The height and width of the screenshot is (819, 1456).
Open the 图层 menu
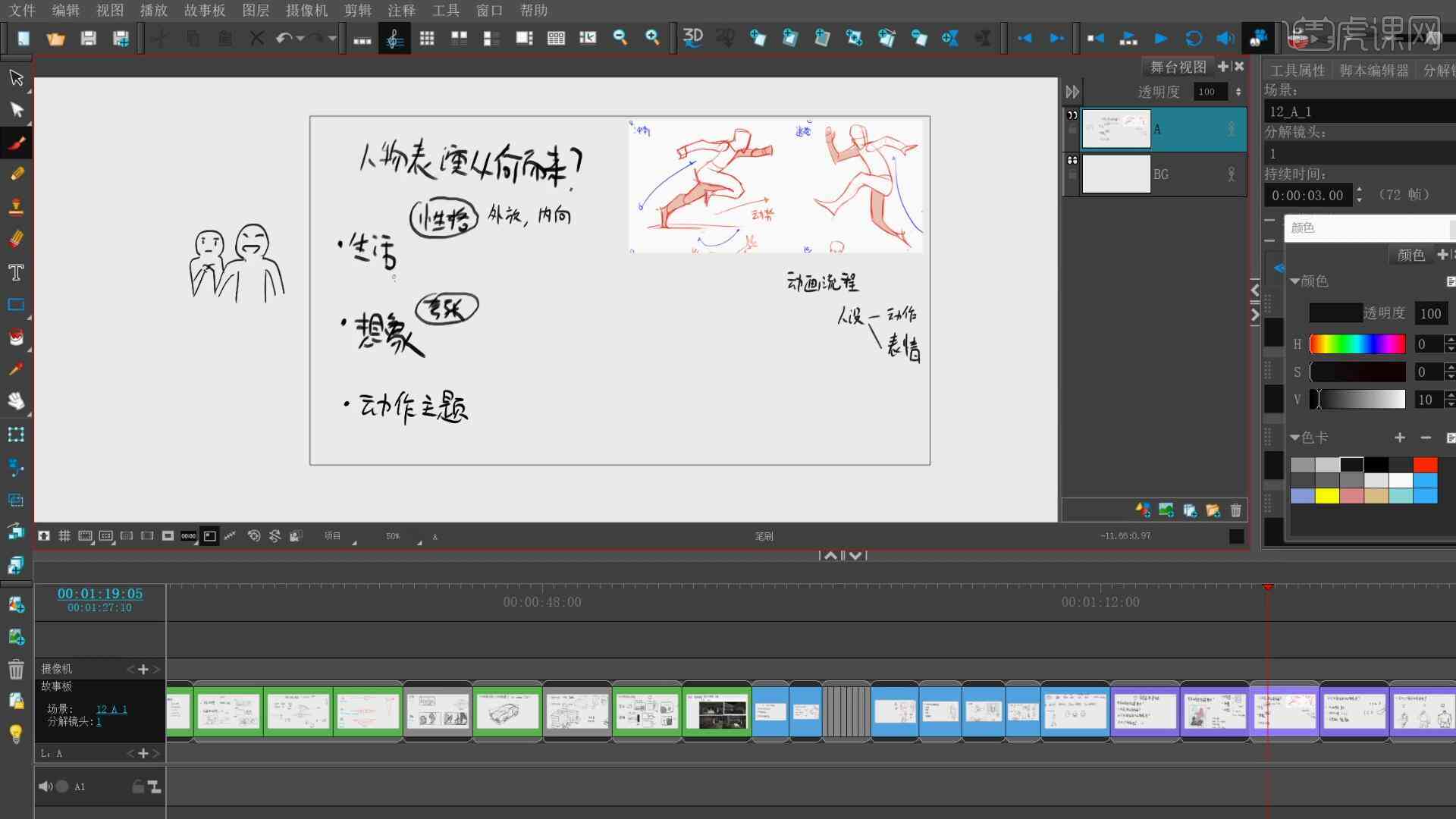pos(256,11)
